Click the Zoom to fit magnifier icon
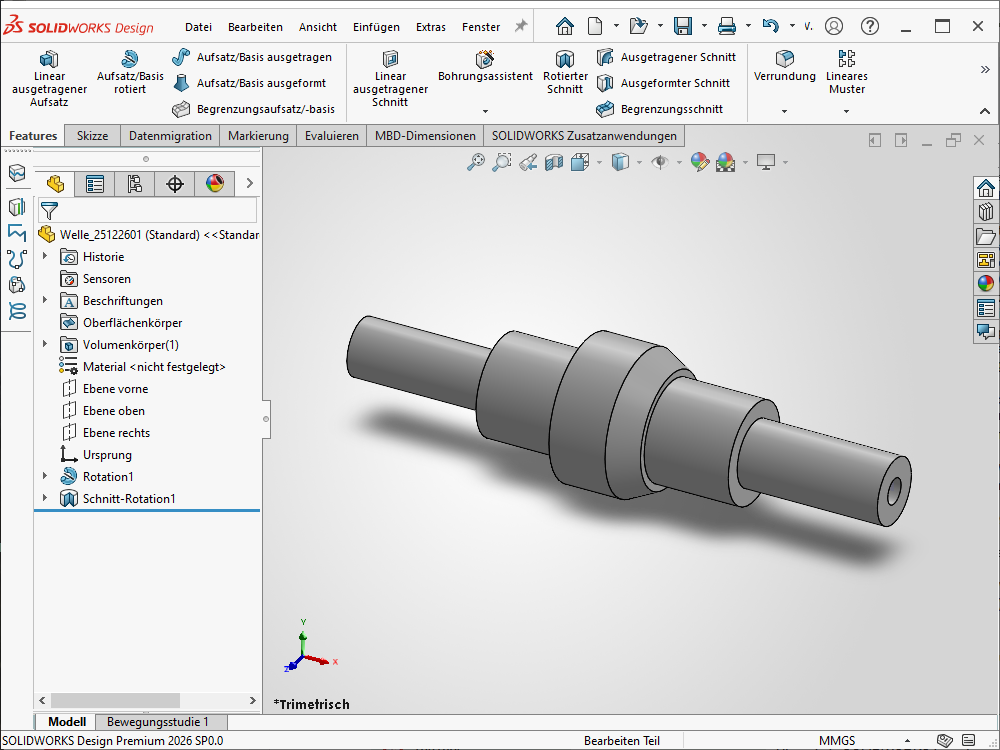This screenshot has height=750, width=1000. click(476, 162)
